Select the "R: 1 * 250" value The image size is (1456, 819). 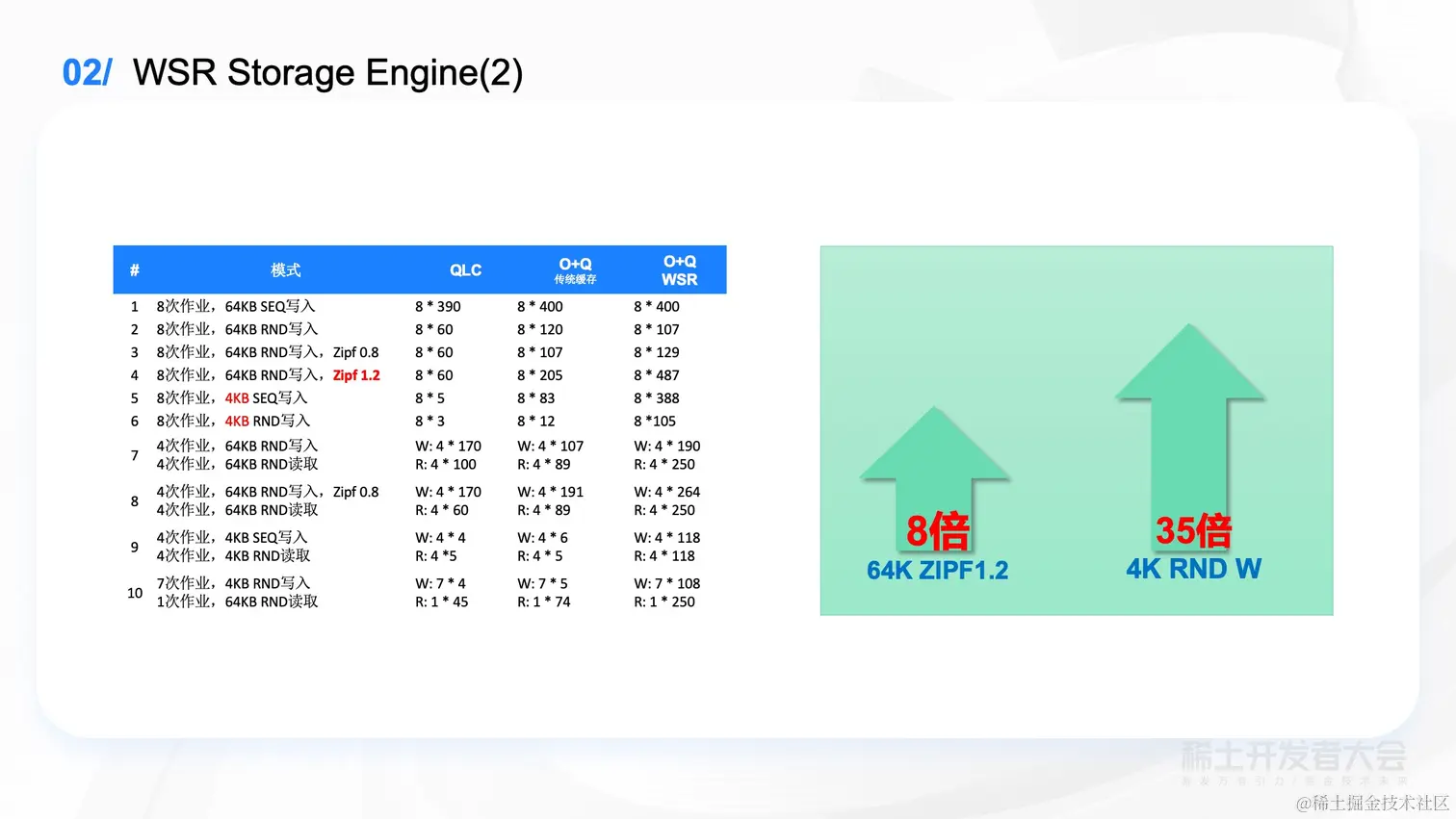pyautogui.click(x=664, y=601)
